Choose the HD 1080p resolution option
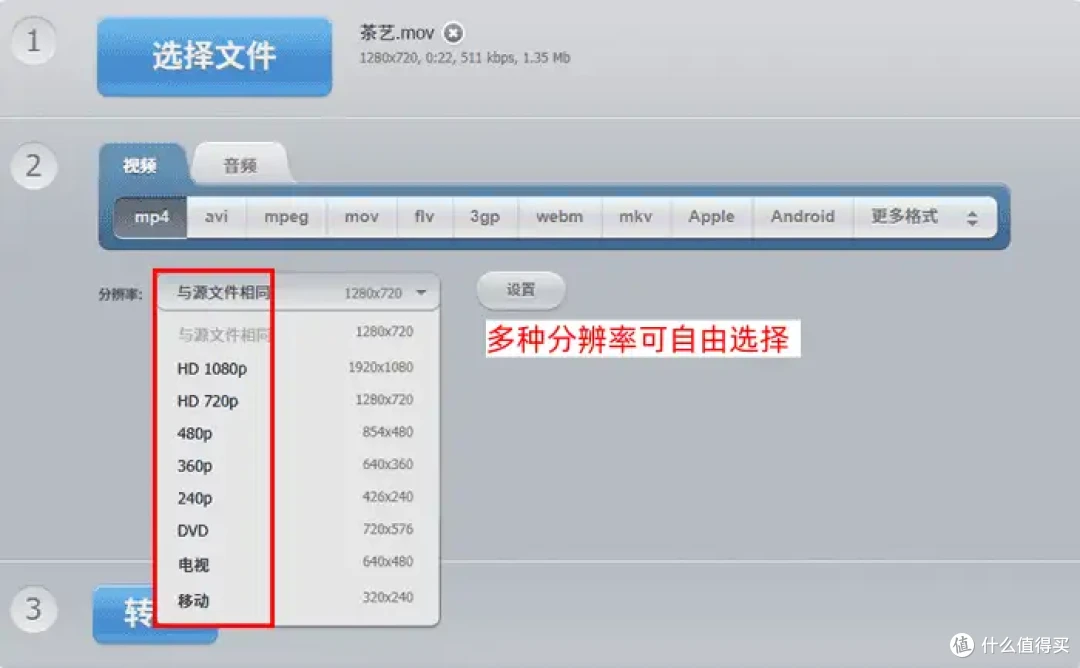 point(298,368)
